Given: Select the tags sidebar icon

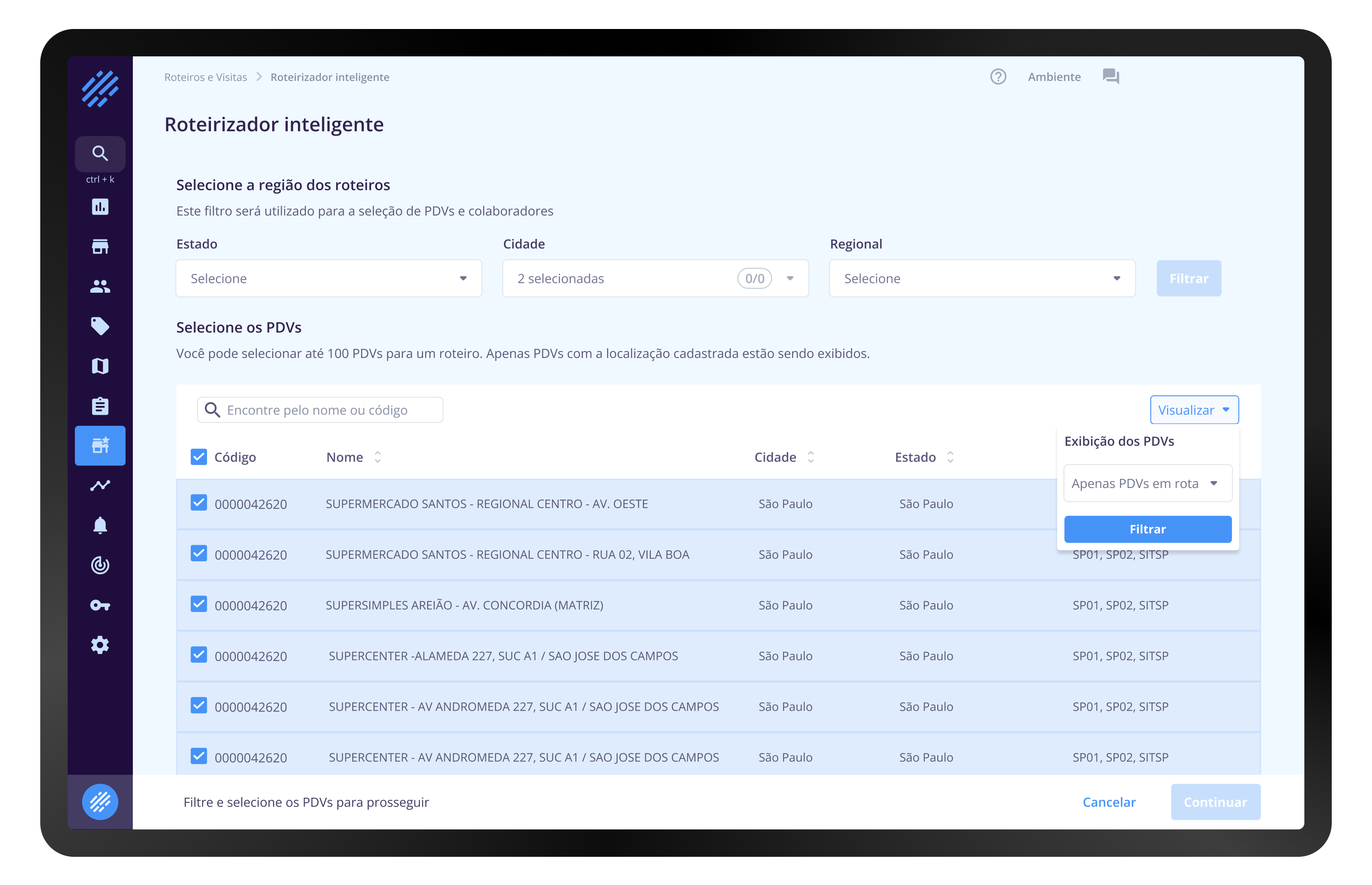Looking at the screenshot, I should 99,326.
